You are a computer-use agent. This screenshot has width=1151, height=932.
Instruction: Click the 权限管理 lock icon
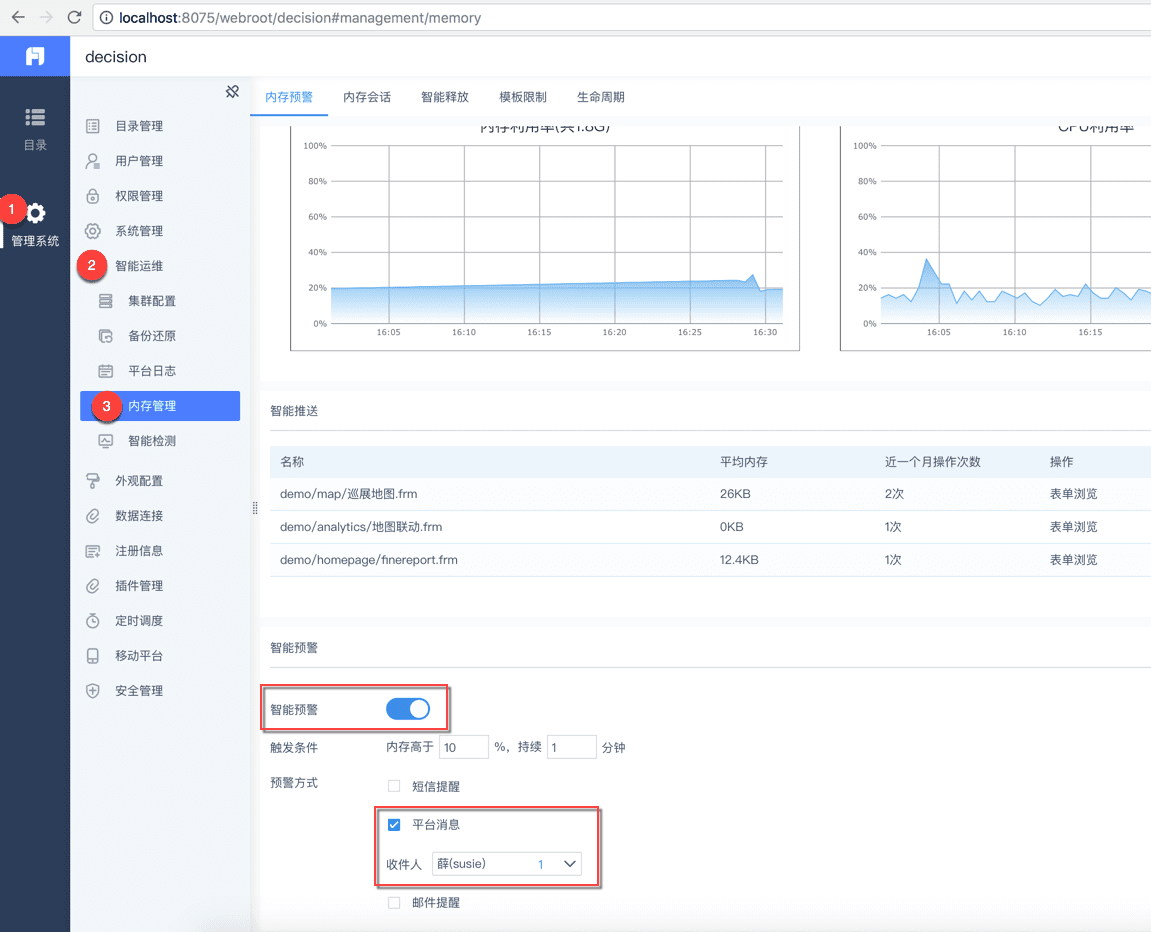point(93,196)
